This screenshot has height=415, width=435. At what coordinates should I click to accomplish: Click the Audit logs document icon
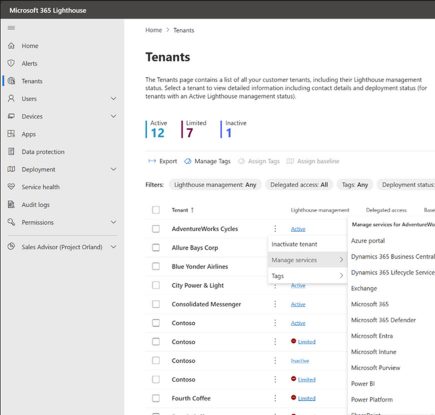11,204
